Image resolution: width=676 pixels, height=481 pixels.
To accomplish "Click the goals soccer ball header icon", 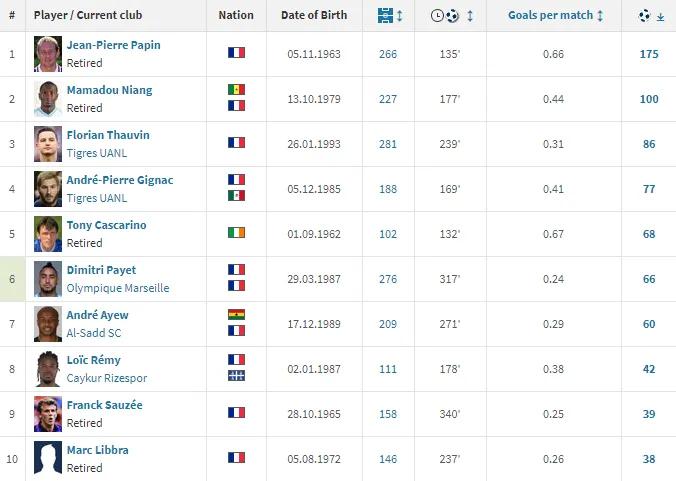I will point(644,16).
